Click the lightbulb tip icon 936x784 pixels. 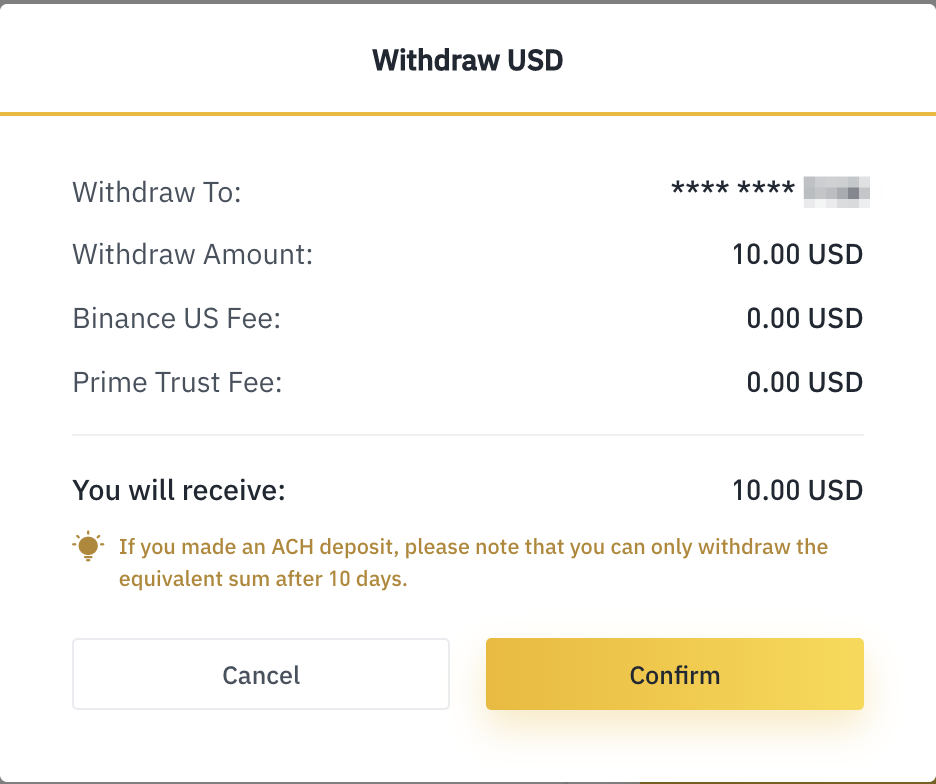tap(88, 546)
